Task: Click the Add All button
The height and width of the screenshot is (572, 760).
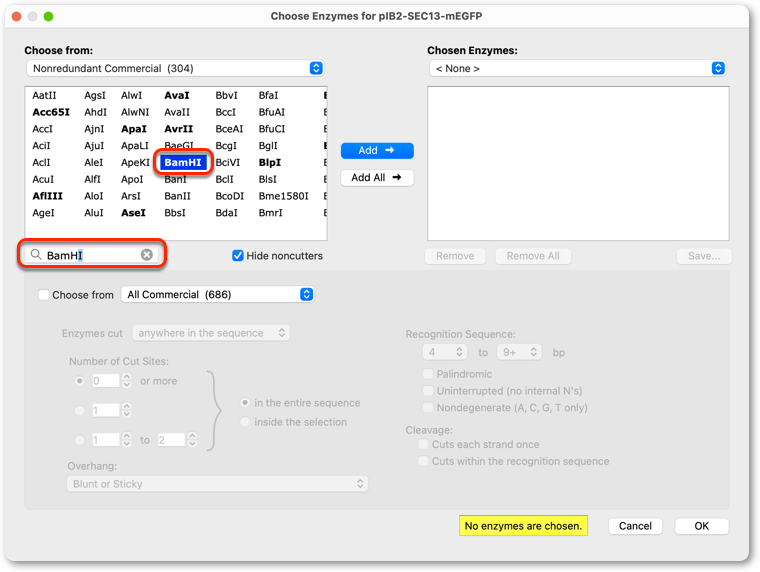Action: pos(377,177)
